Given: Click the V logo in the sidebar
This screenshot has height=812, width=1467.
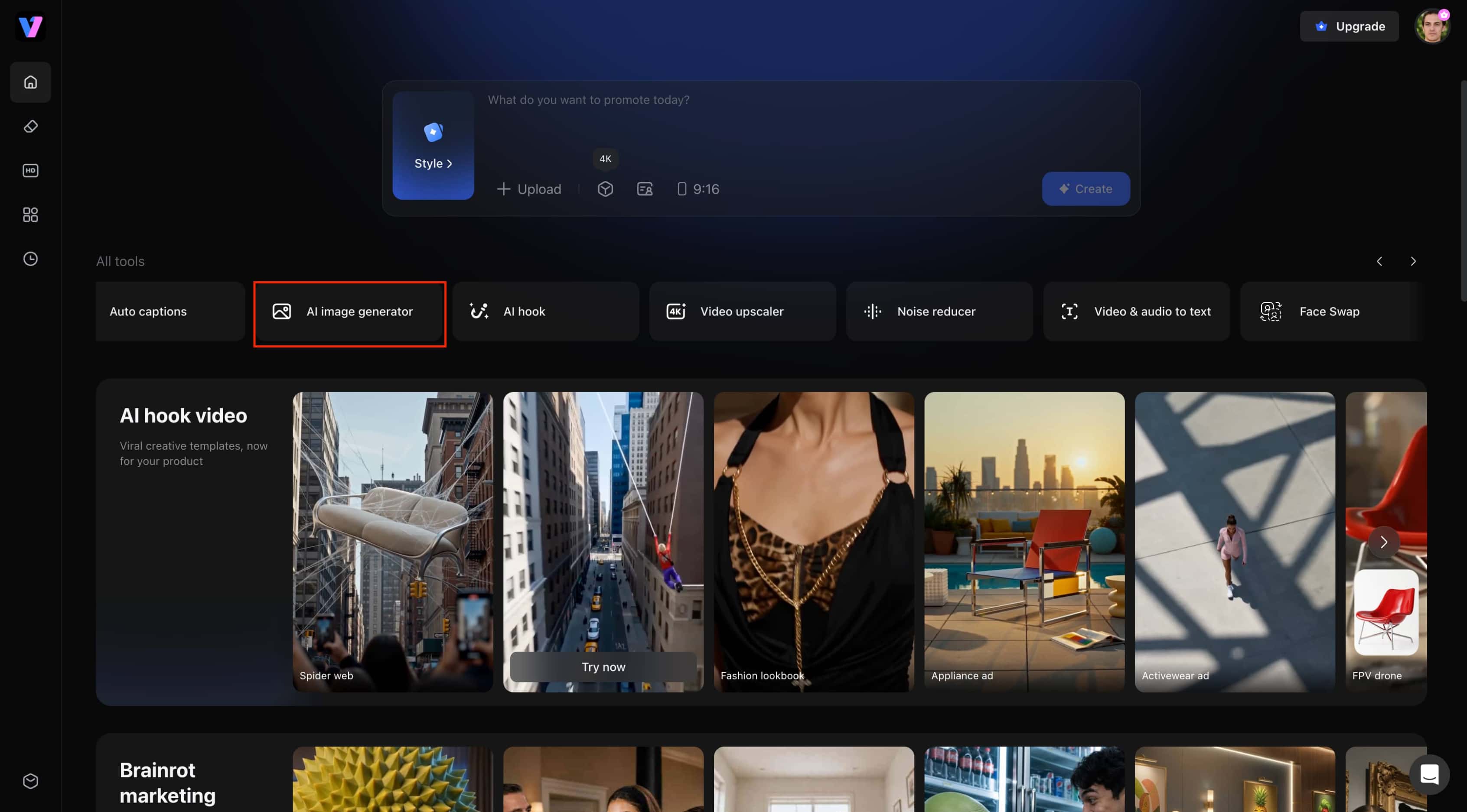Looking at the screenshot, I should click(x=30, y=26).
